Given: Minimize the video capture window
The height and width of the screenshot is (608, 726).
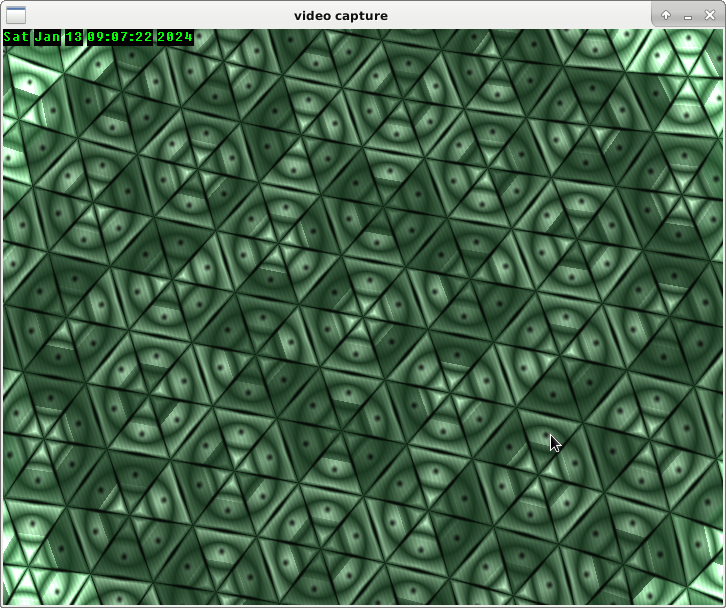Looking at the screenshot, I should pyautogui.click(x=688, y=16).
